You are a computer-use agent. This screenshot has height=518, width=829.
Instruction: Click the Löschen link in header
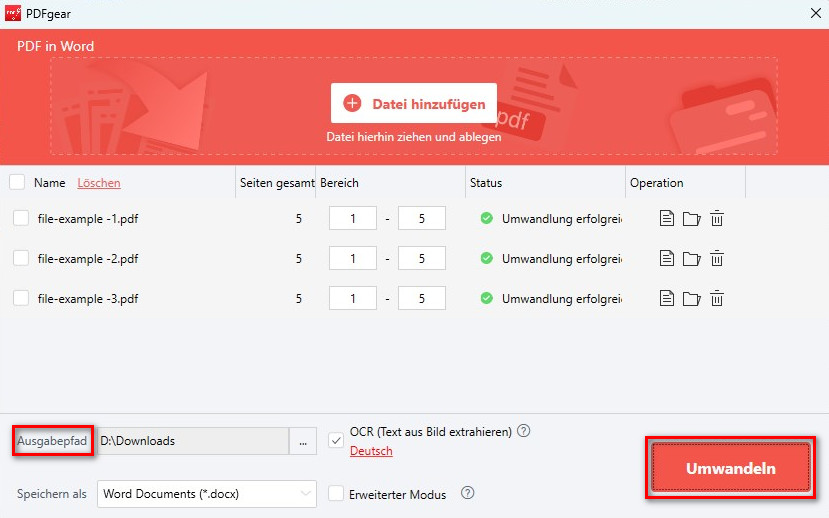[99, 183]
